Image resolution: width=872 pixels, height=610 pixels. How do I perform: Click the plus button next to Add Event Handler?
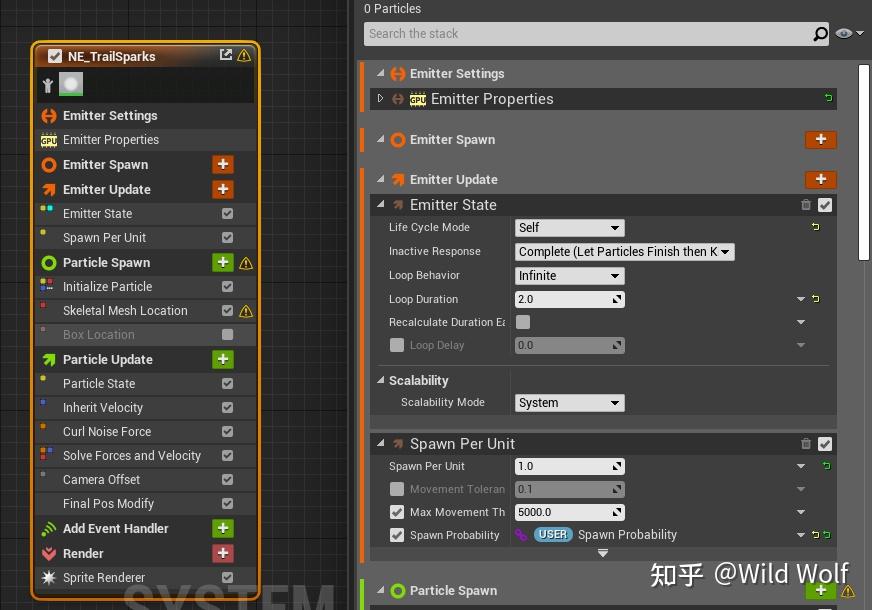pos(222,528)
